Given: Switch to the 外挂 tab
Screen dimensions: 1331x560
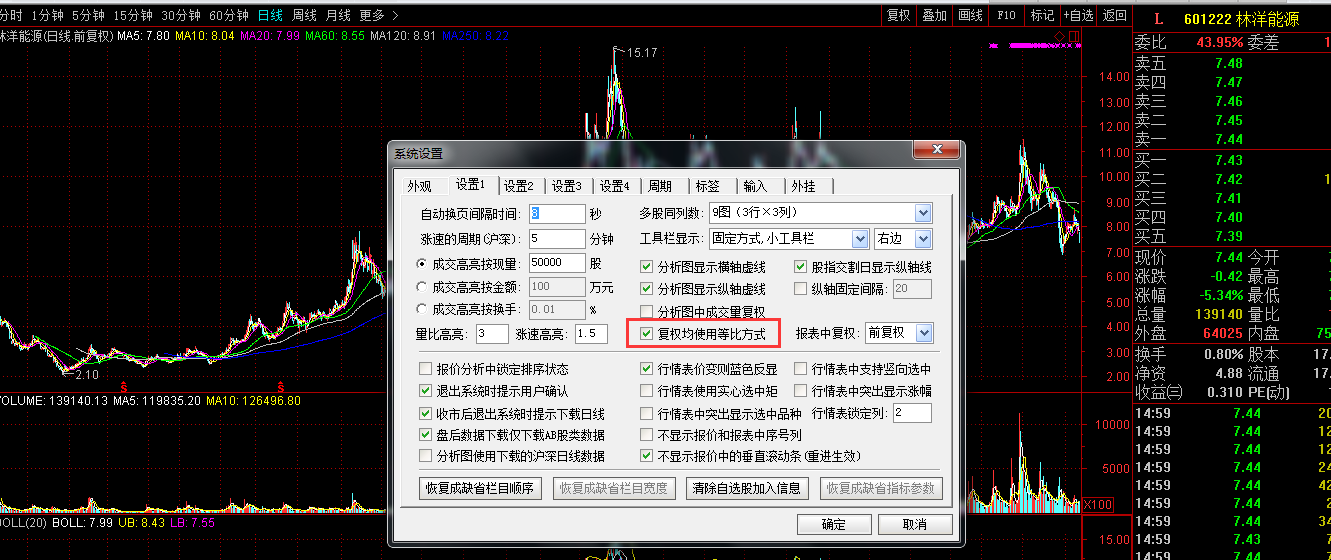Looking at the screenshot, I should point(804,186).
